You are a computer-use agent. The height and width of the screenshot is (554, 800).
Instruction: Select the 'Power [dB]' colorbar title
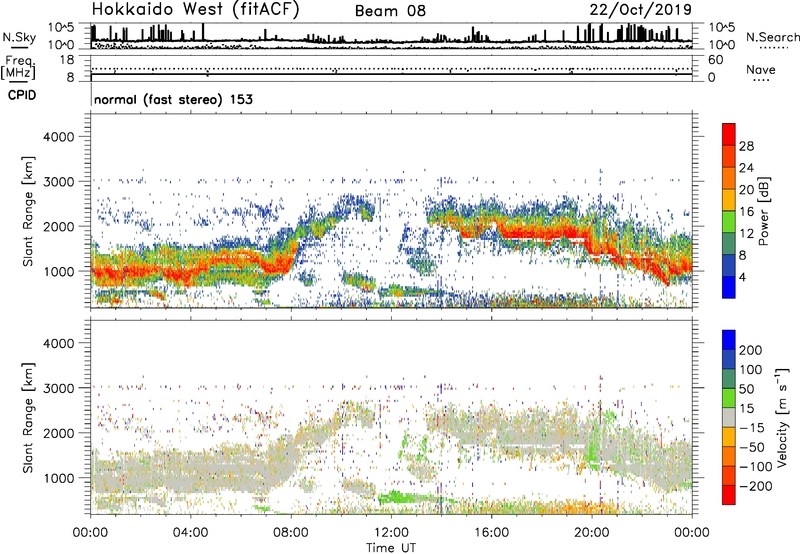pyautogui.click(x=763, y=211)
